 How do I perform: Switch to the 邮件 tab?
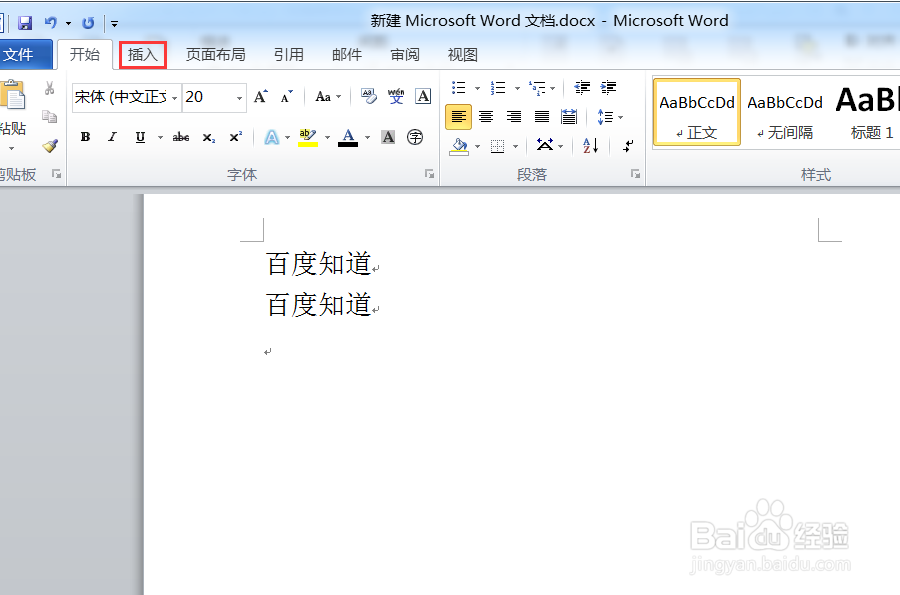[347, 55]
